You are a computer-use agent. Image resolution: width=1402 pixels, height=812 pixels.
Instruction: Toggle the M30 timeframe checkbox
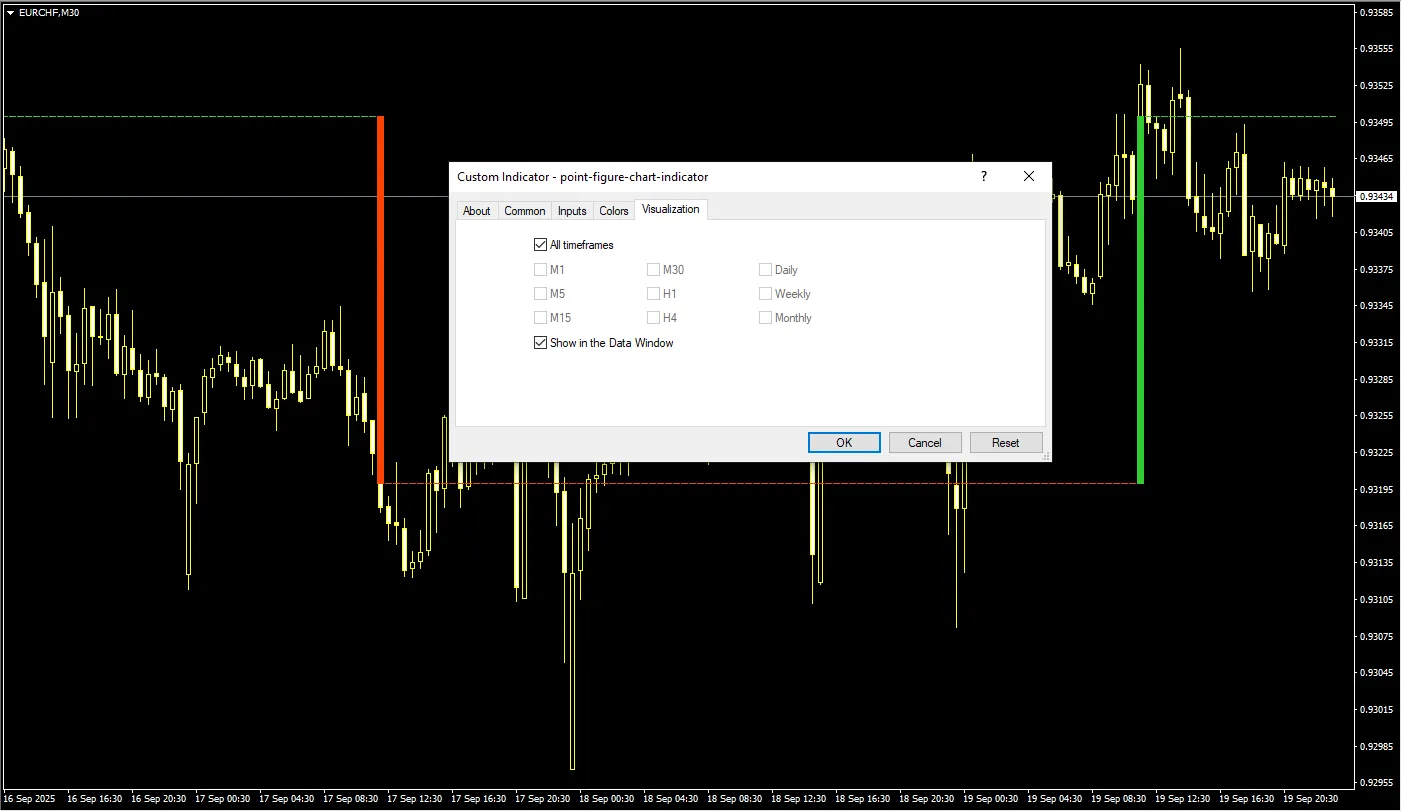click(x=653, y=270)
